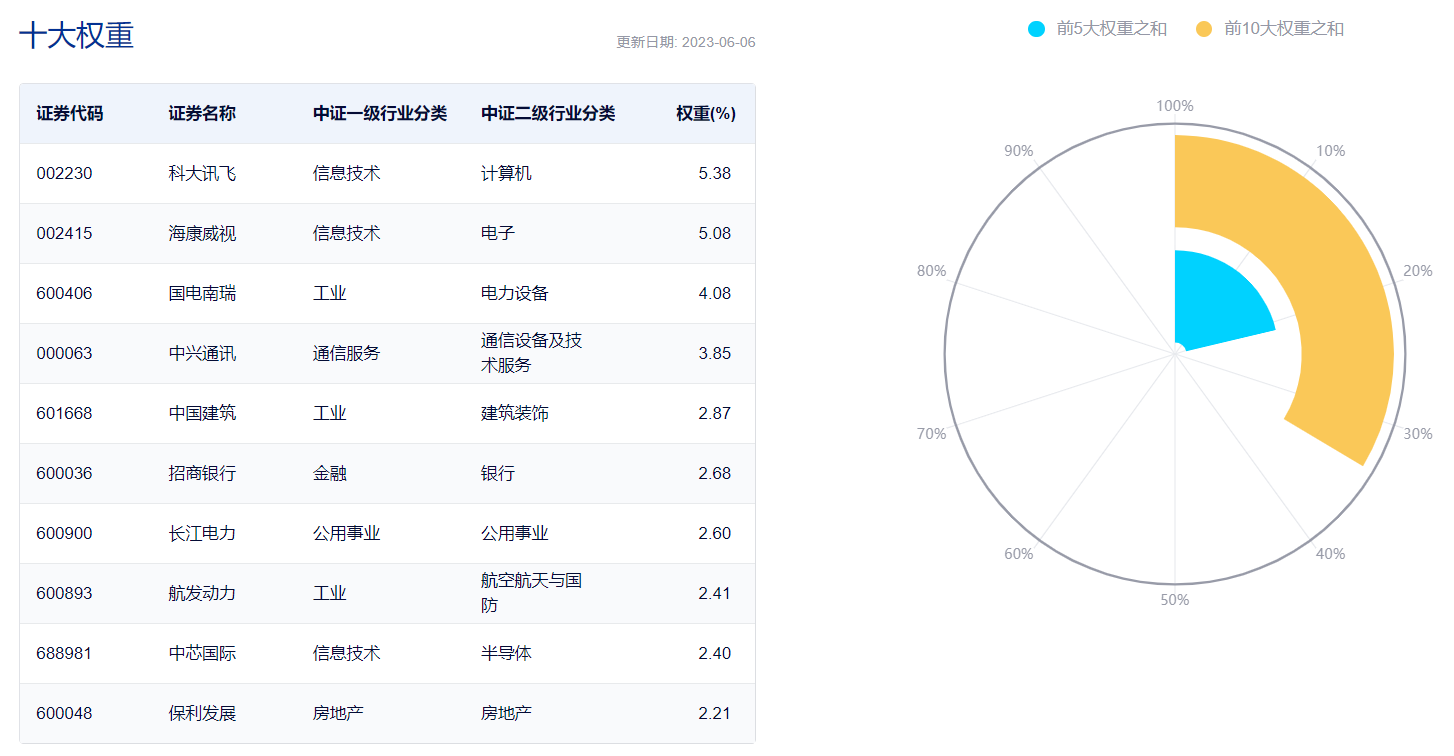Select stock code 601668
This screenshot has width=1454, height=756.
coord(64,414)
